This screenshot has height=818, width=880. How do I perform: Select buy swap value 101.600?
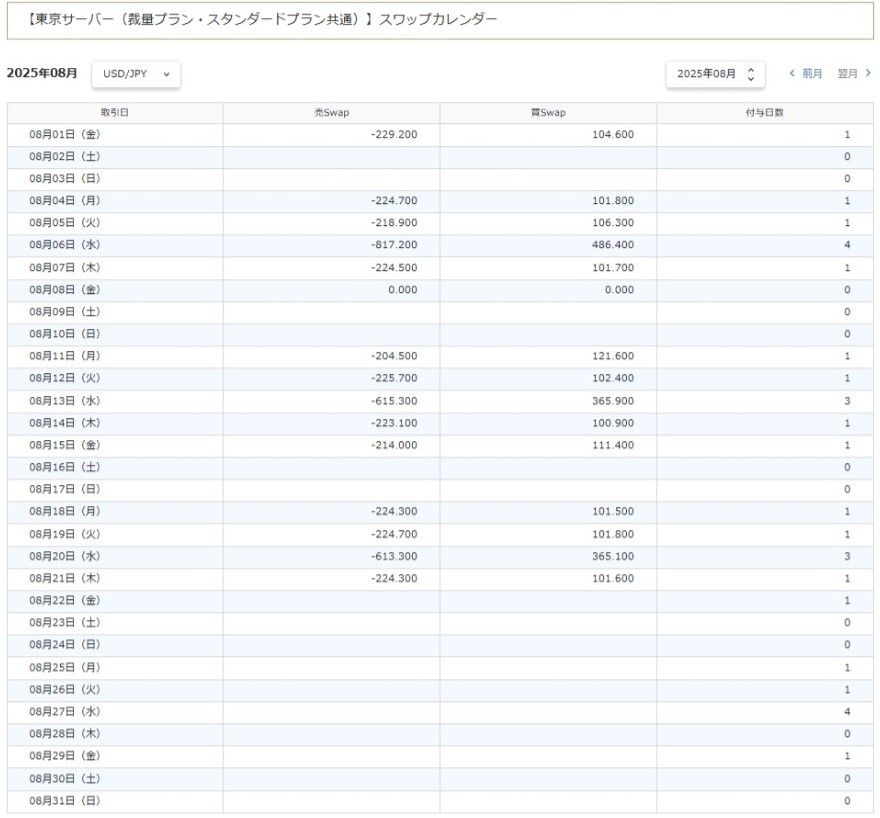[x=613, y=578]
